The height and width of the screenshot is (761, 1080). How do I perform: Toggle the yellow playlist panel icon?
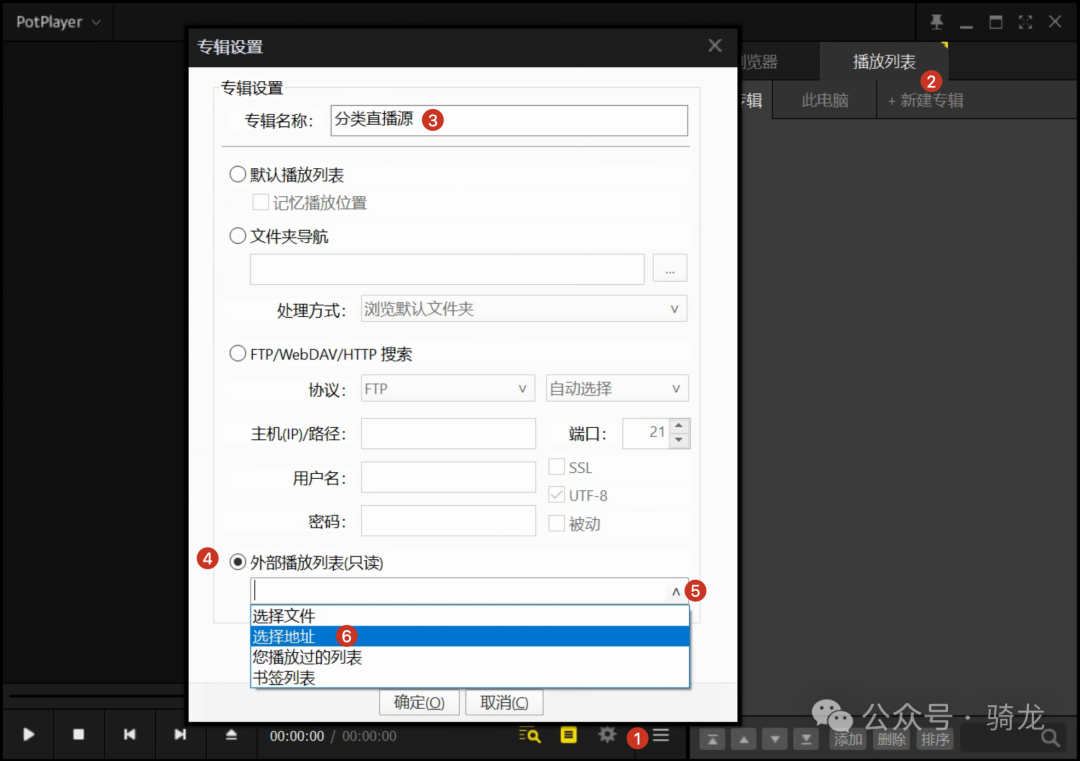[568, 735]
